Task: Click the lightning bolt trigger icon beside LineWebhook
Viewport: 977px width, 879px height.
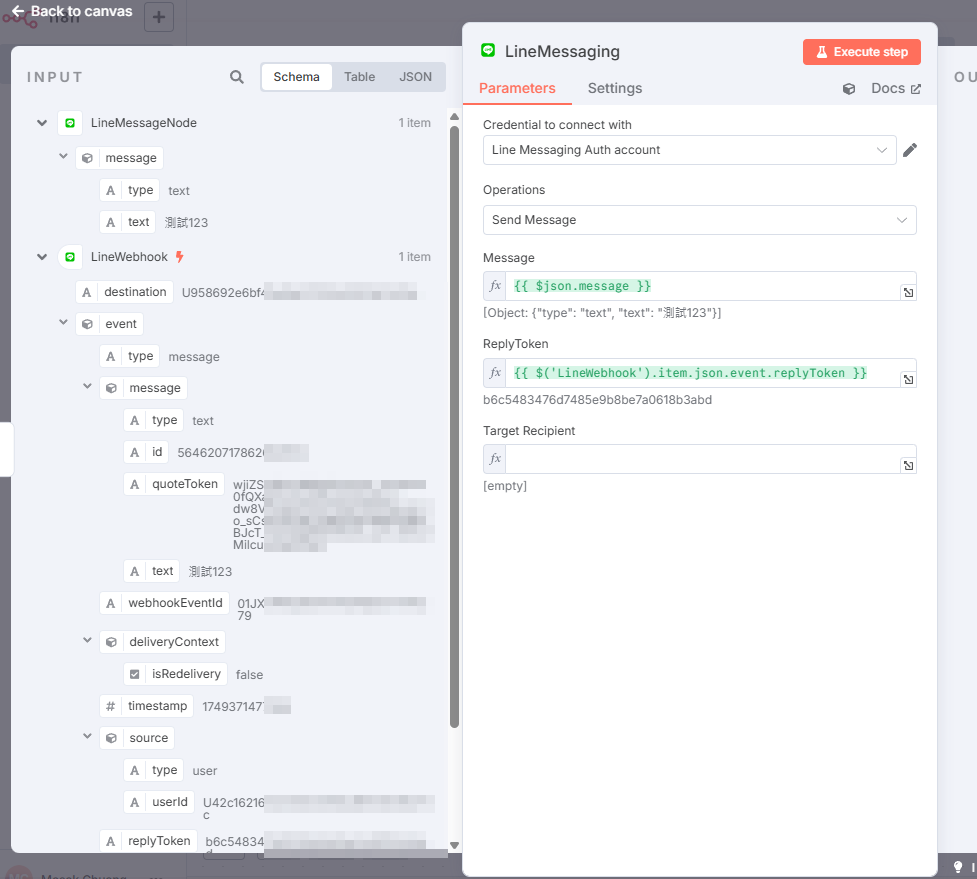Action: point(179,257)
